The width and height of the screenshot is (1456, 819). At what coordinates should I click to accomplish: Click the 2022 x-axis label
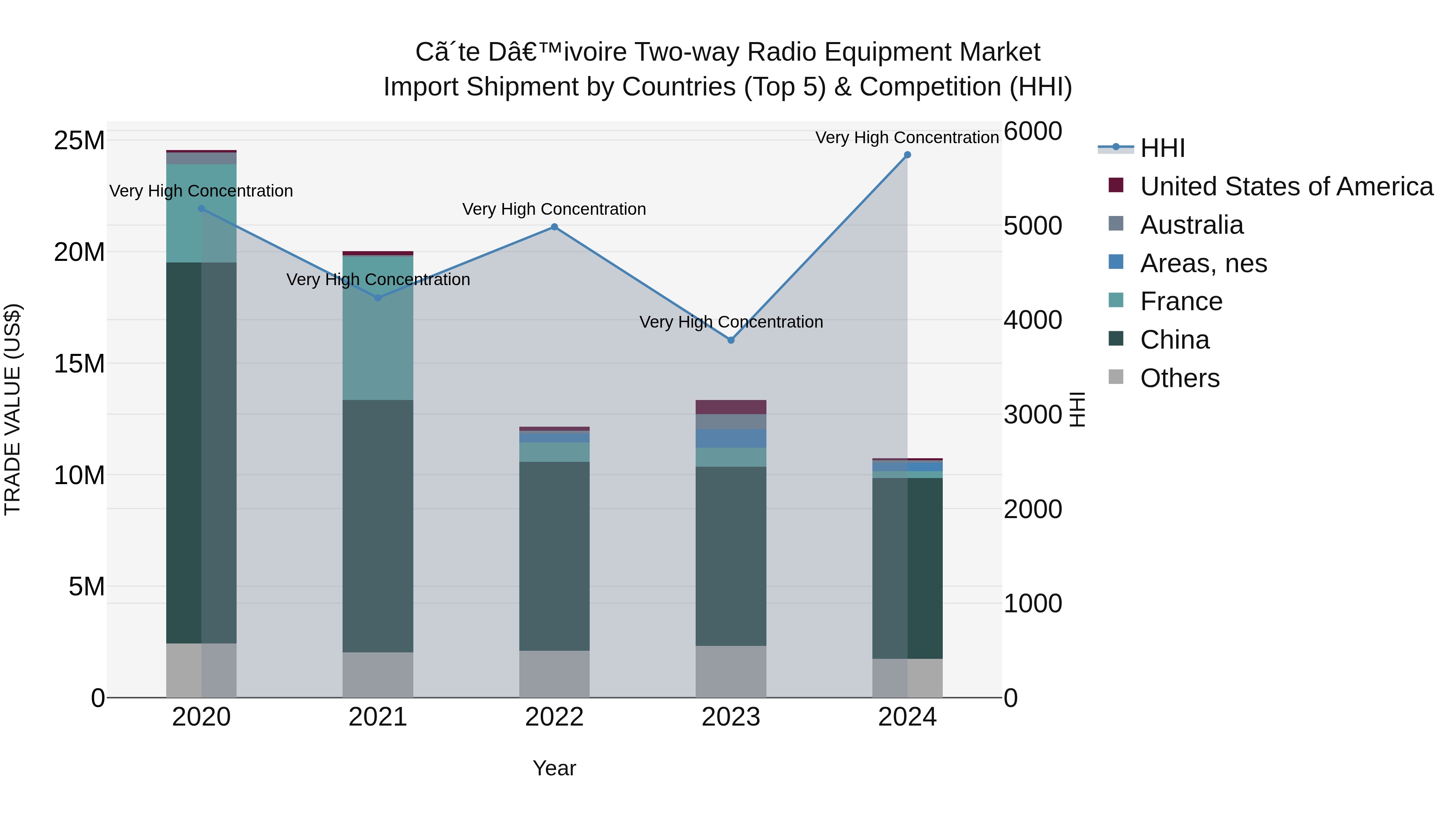[x=554, y=717]
